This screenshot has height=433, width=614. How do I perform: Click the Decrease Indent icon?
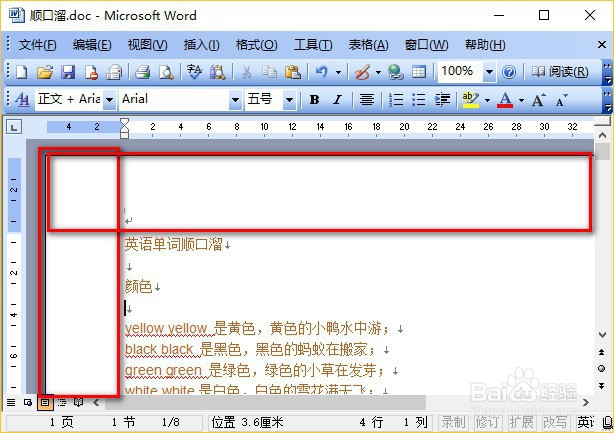click(x=442, y=100)
